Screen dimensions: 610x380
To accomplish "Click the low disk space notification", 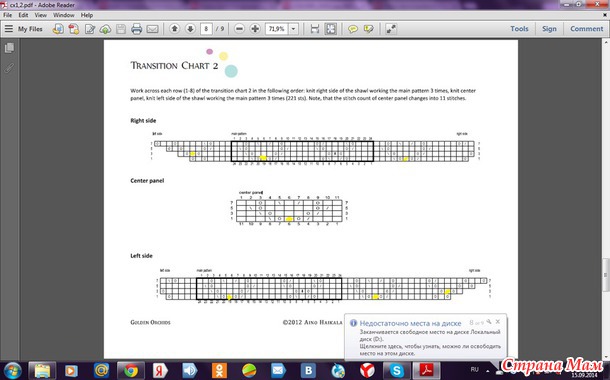I will pyautogui.click(x=426, y=337).
